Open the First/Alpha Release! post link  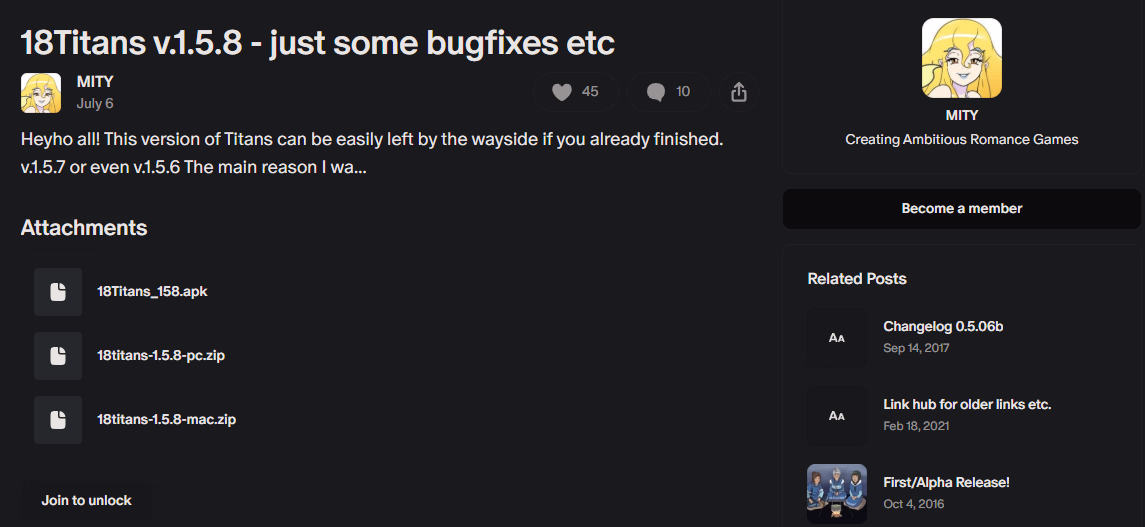(x=947, y=483)
